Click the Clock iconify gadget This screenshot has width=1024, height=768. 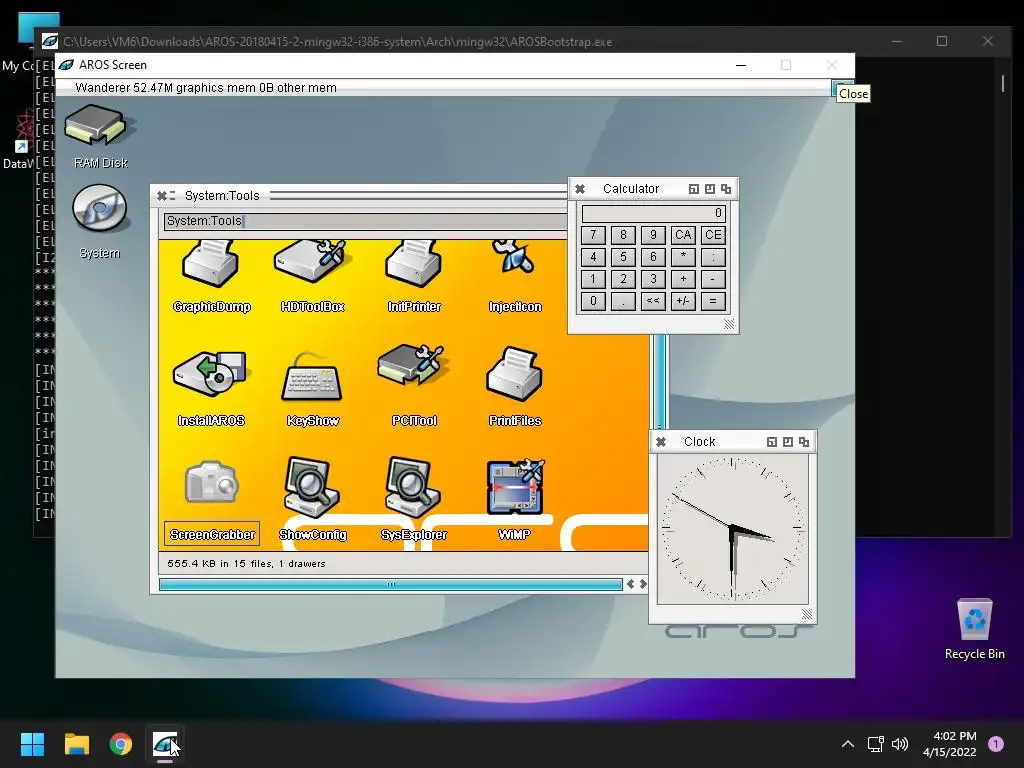[772, 442]
